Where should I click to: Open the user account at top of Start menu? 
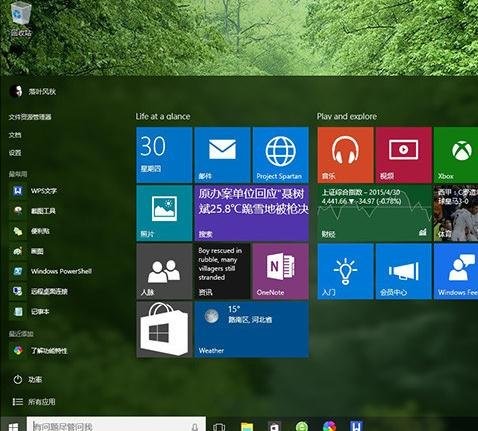[x=33, y=91]
